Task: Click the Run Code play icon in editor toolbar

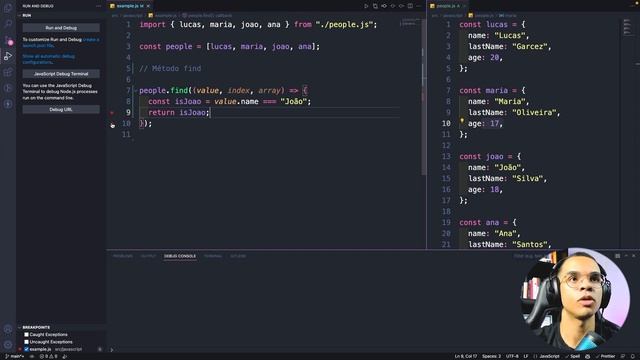Action: (366, 6)
